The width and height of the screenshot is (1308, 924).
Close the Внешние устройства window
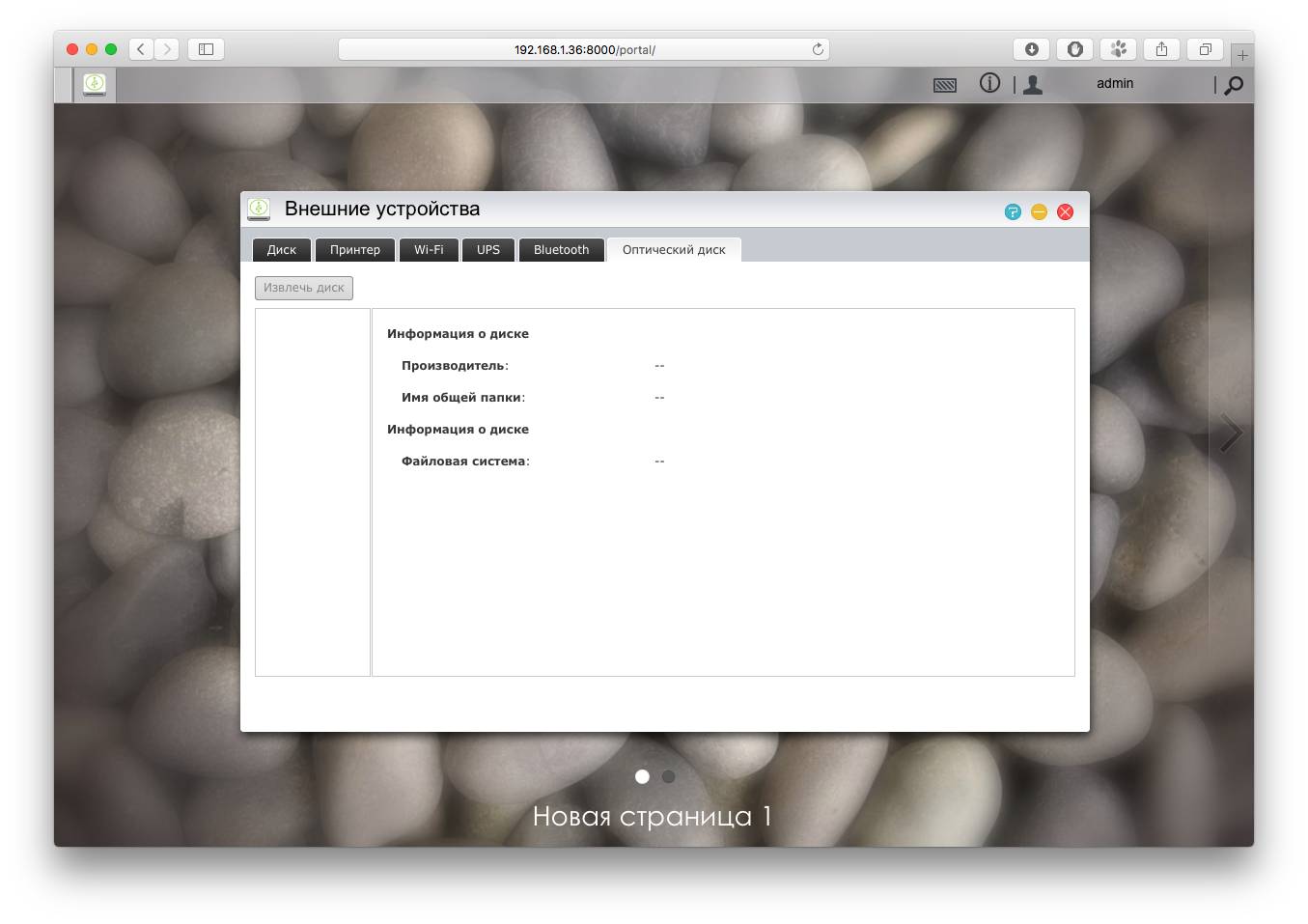point(1065,211)
